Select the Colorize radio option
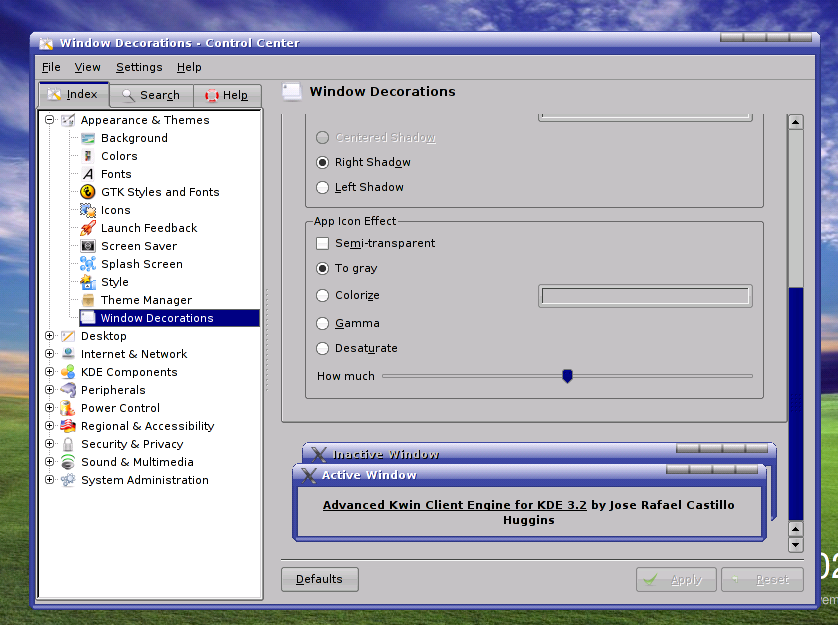This screenshot has width=838, height=625. [322, 295]
